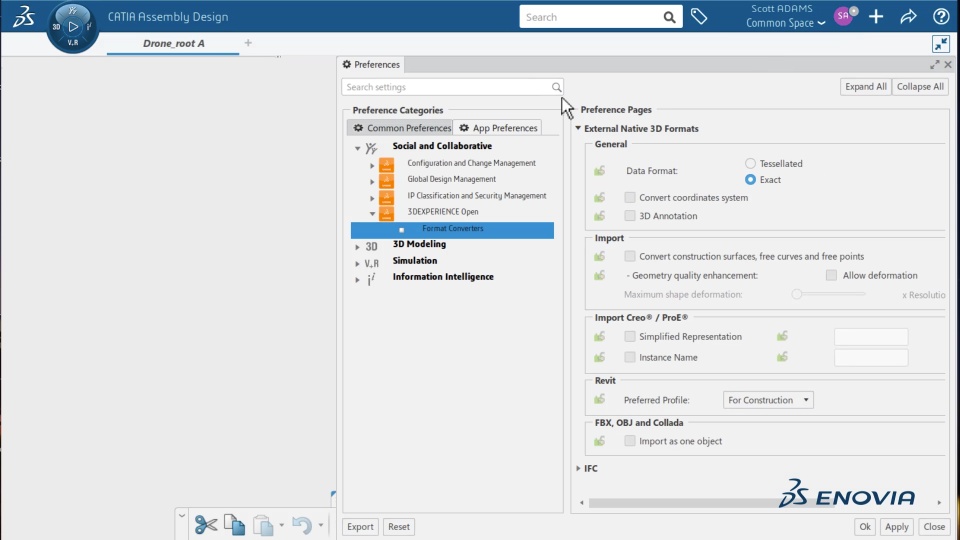This screenshot has width=960, height=540.
Task: Switch to App Preferences tab
Action: pyautogui.click(x=498, y=127)
